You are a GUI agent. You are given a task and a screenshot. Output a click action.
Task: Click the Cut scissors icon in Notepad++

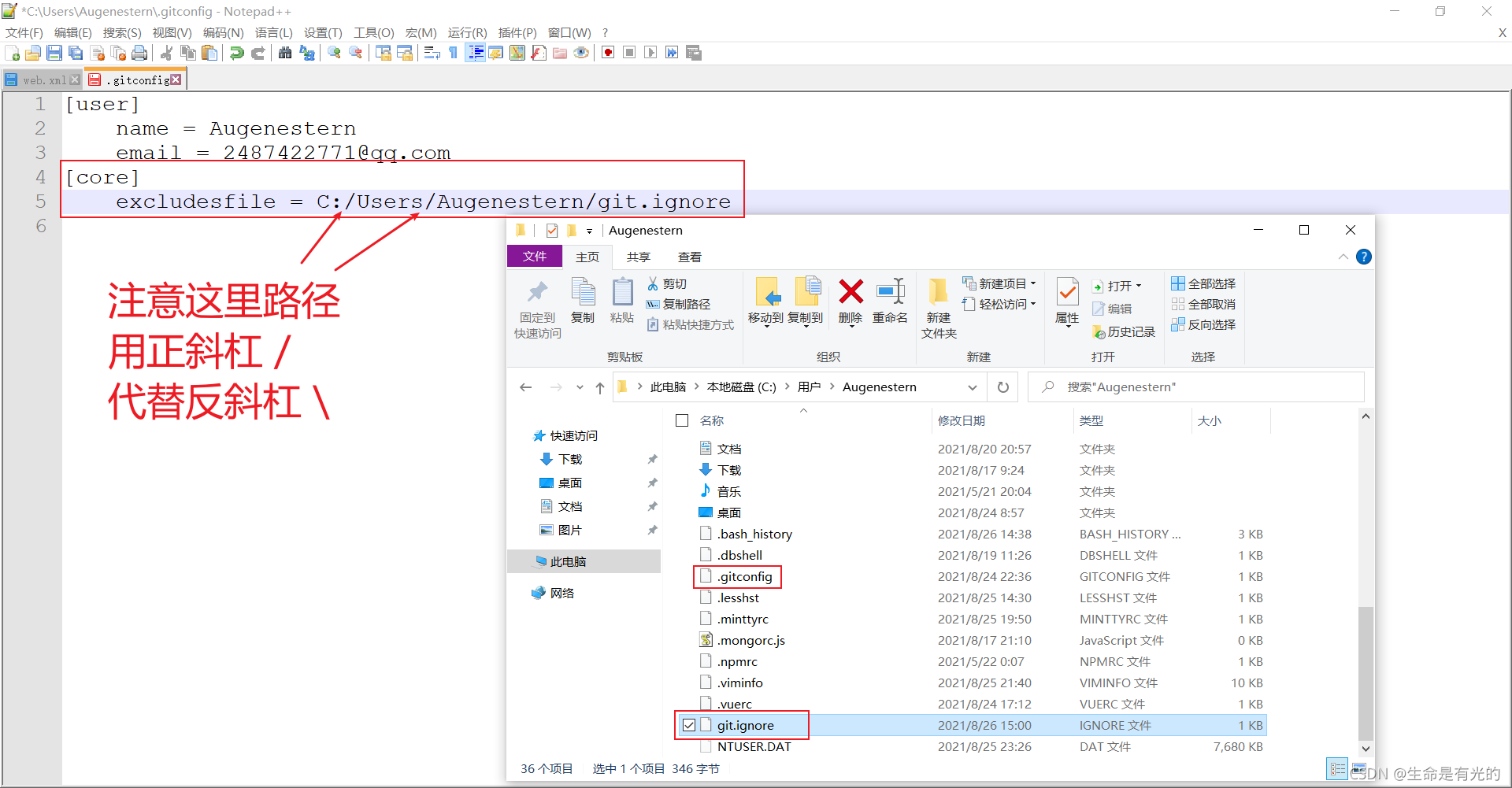coord(166,53)
